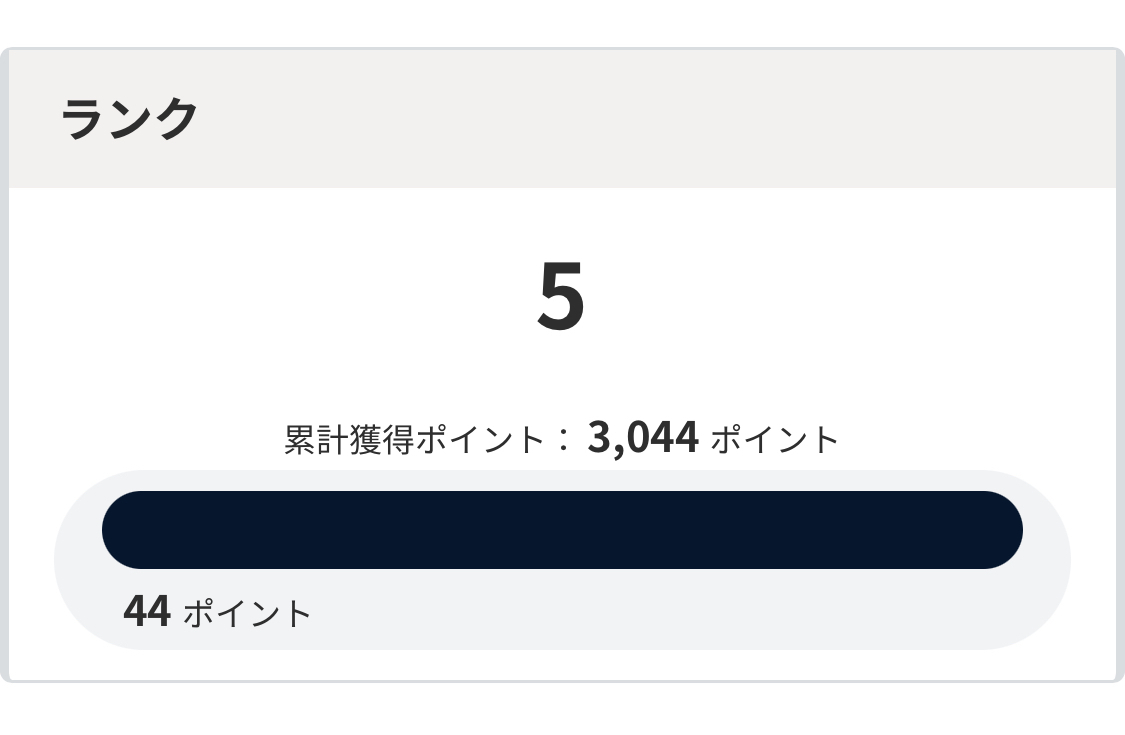
Task: Click the bold 44 points number
Action: click(x=147, y=612)
